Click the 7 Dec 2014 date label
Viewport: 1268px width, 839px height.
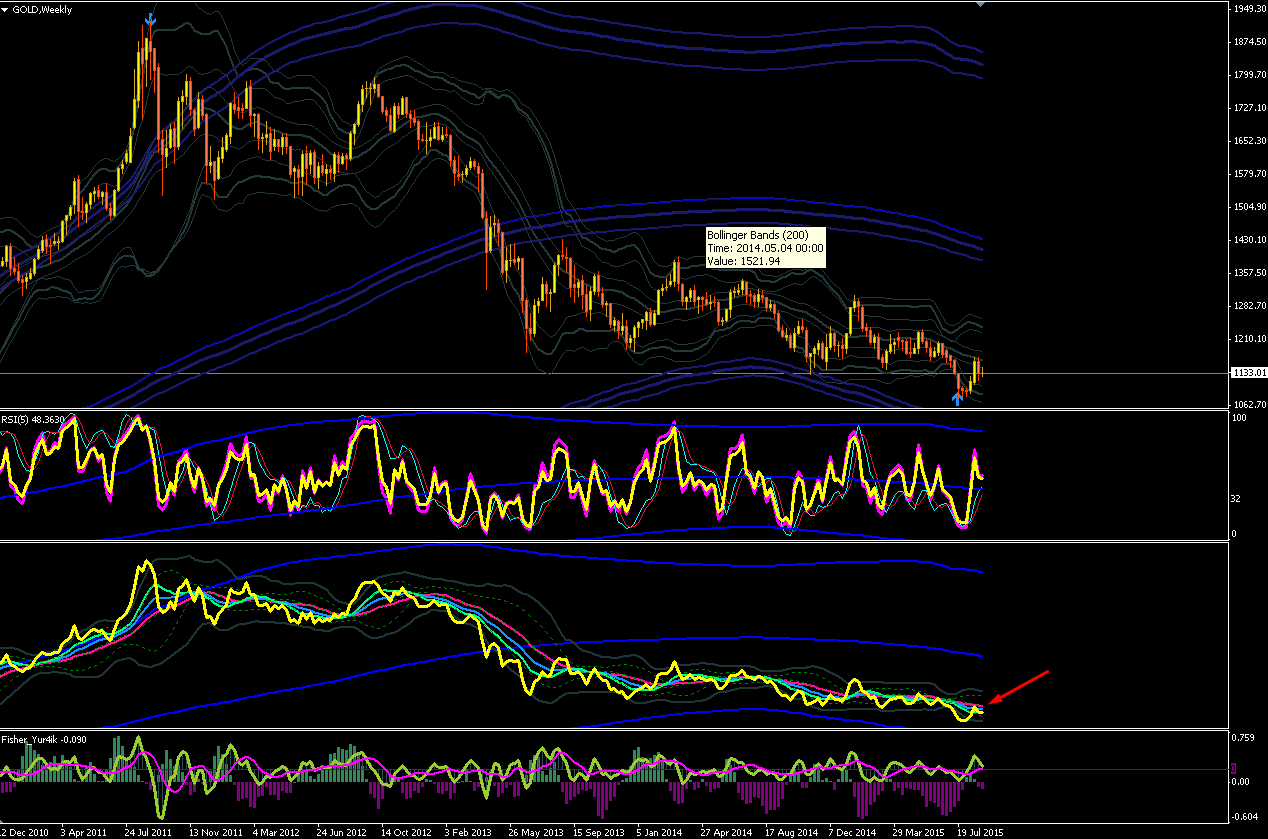[x=853, y=832]
